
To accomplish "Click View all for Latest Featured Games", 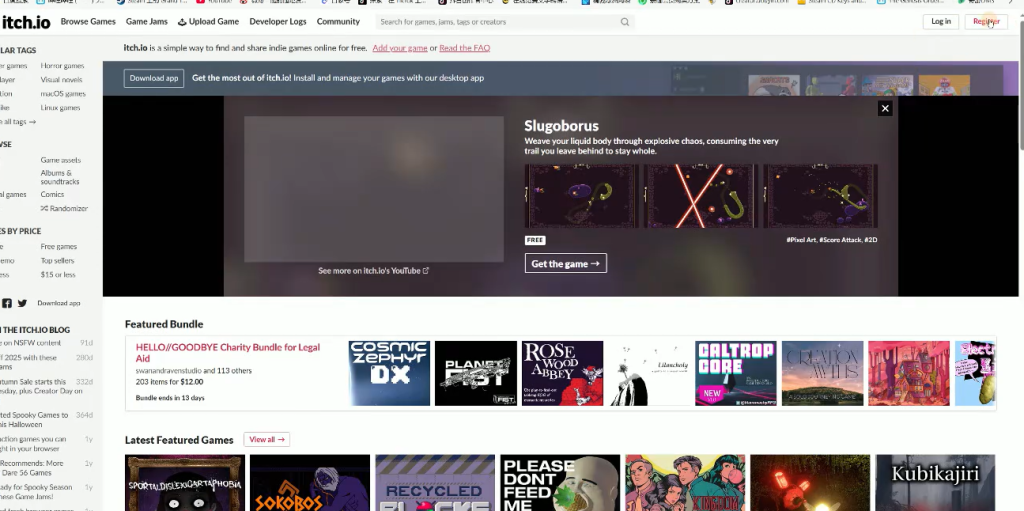I will pyautogui.click(x=267, y=439).
